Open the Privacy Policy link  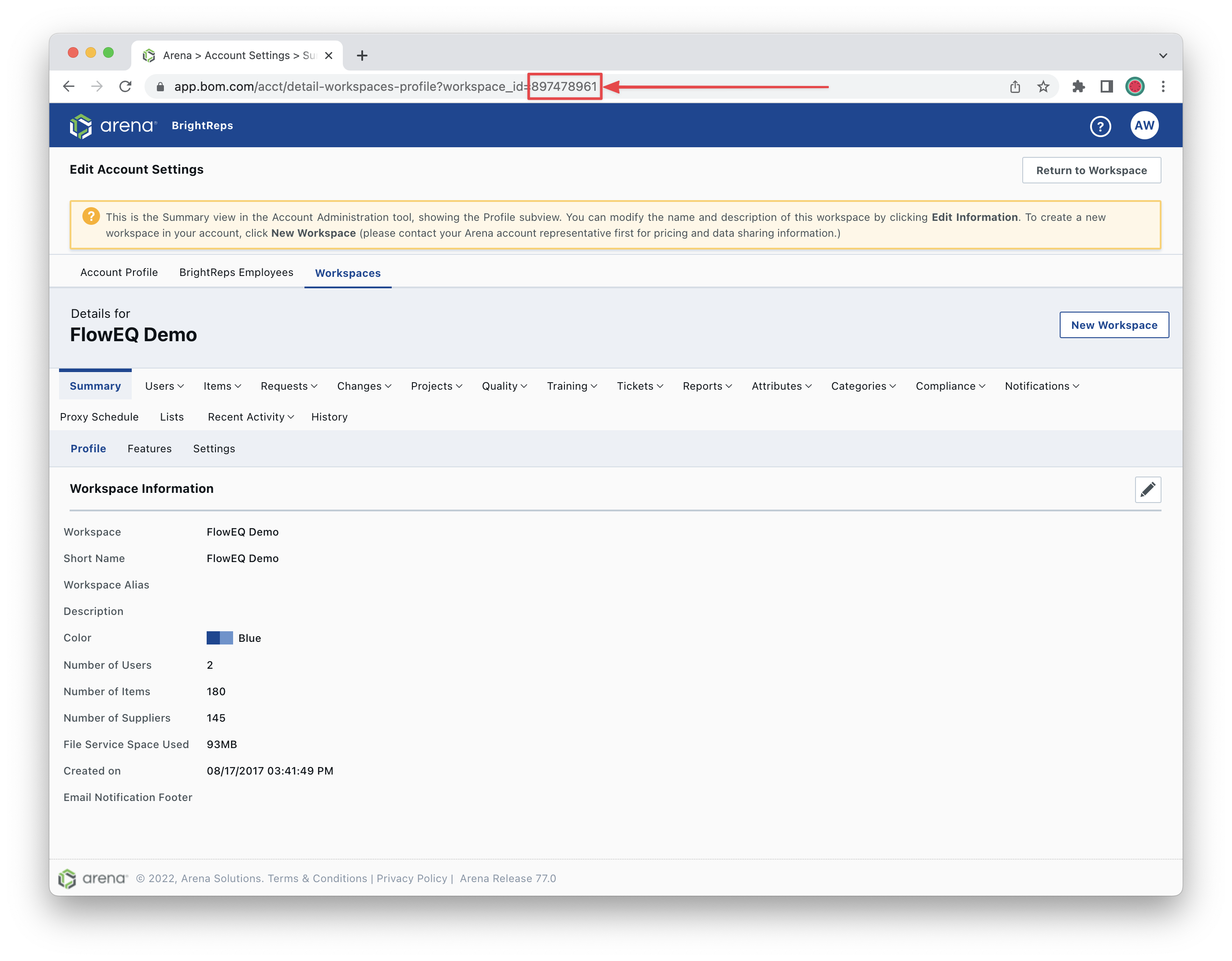(412, 878)
